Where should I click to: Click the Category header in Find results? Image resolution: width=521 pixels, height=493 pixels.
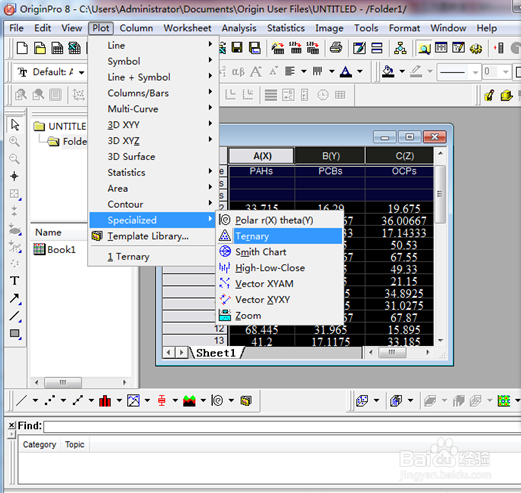click(39, 445)
